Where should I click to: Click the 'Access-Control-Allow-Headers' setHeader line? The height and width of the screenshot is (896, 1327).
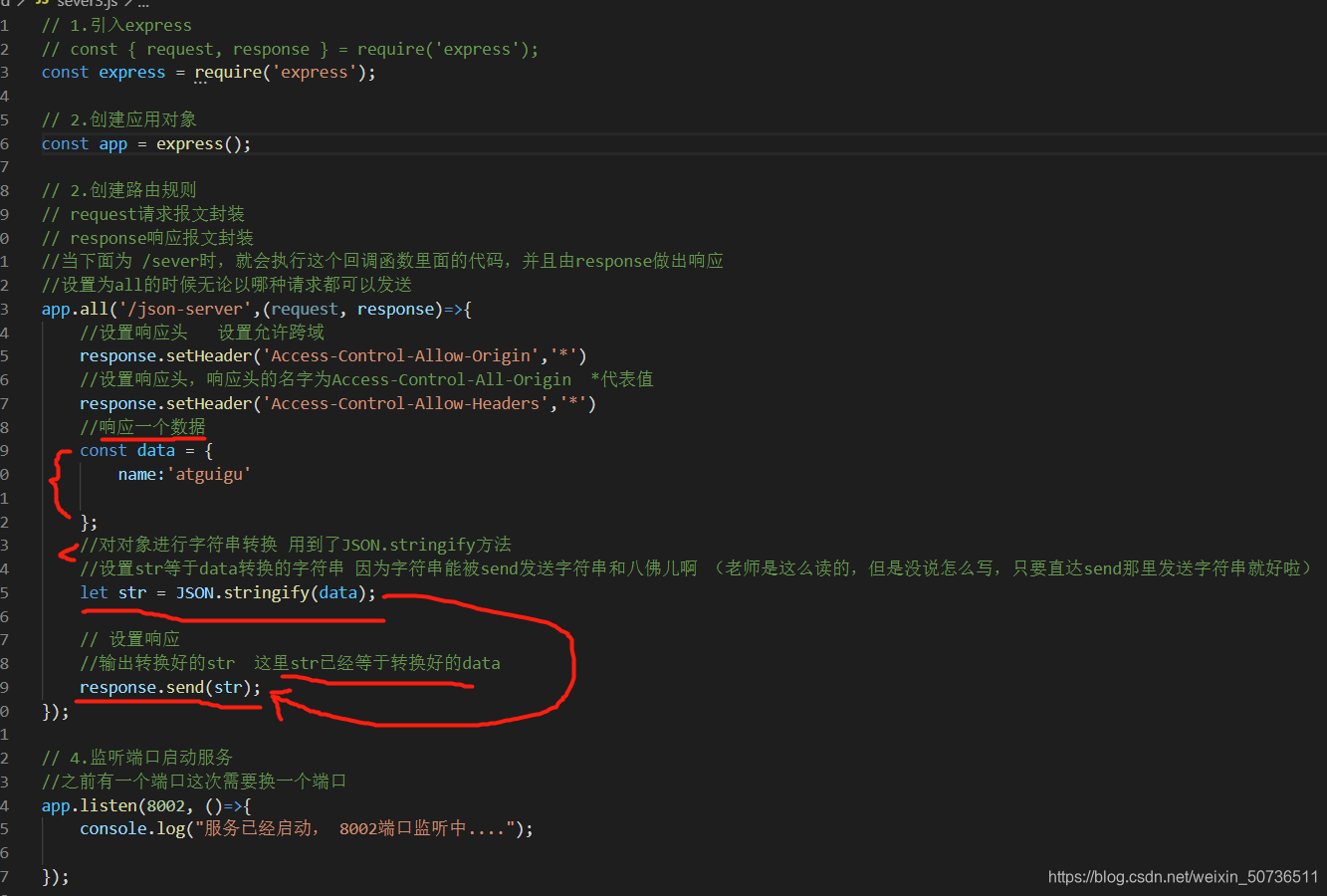(x=337, y=403)
